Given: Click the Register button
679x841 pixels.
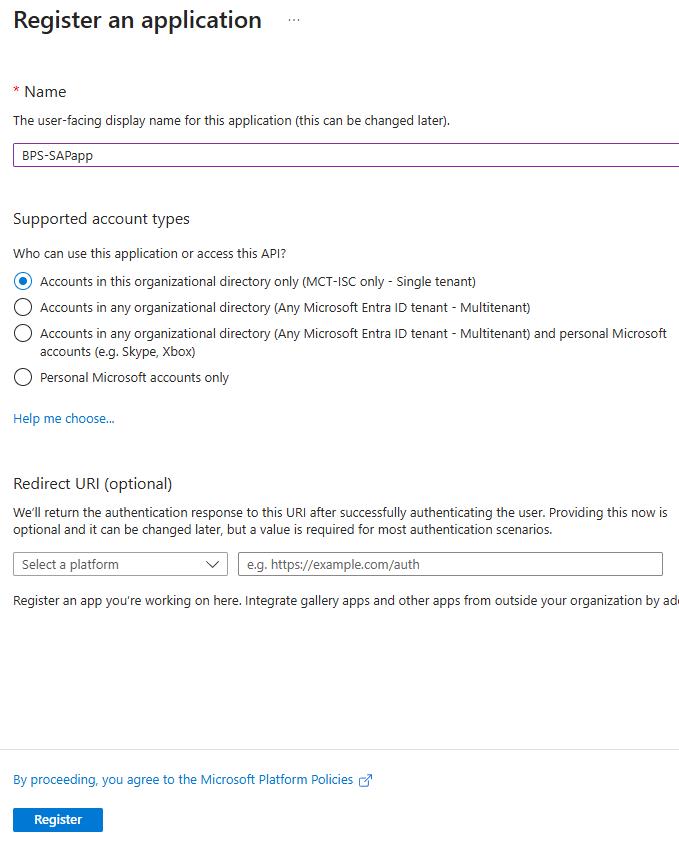Looking at the screenshot, I should point(58,820).
